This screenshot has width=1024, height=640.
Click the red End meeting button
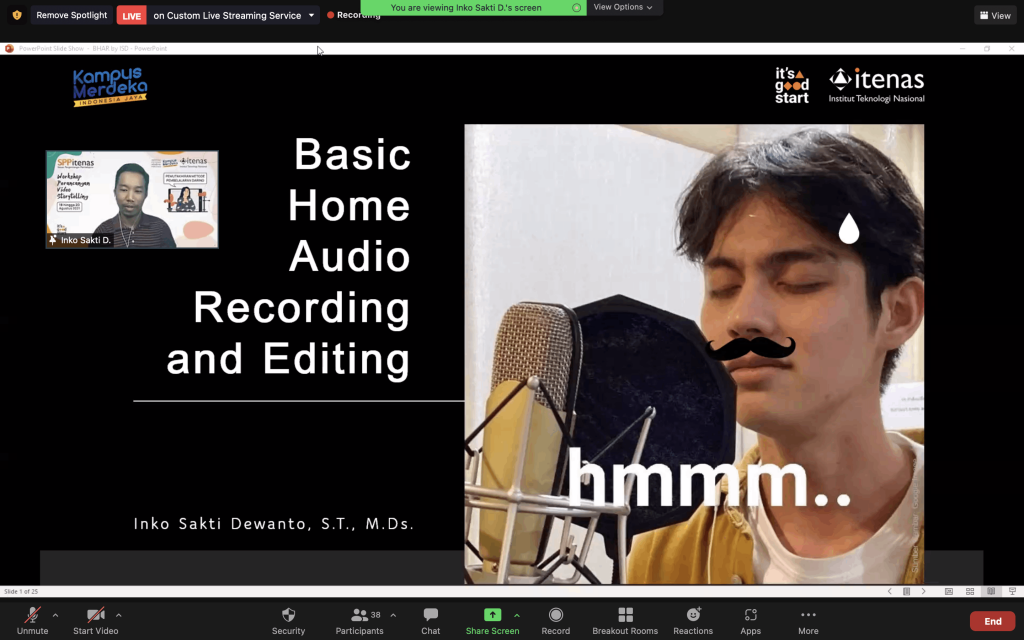tap(991, 621)
